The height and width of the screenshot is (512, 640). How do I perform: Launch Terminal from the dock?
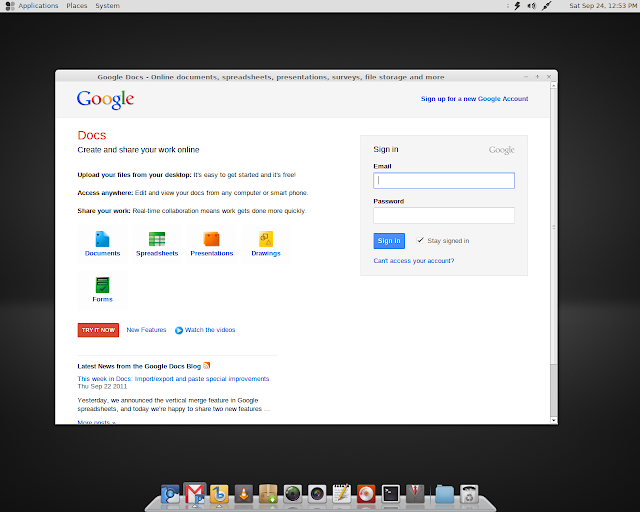391,494
